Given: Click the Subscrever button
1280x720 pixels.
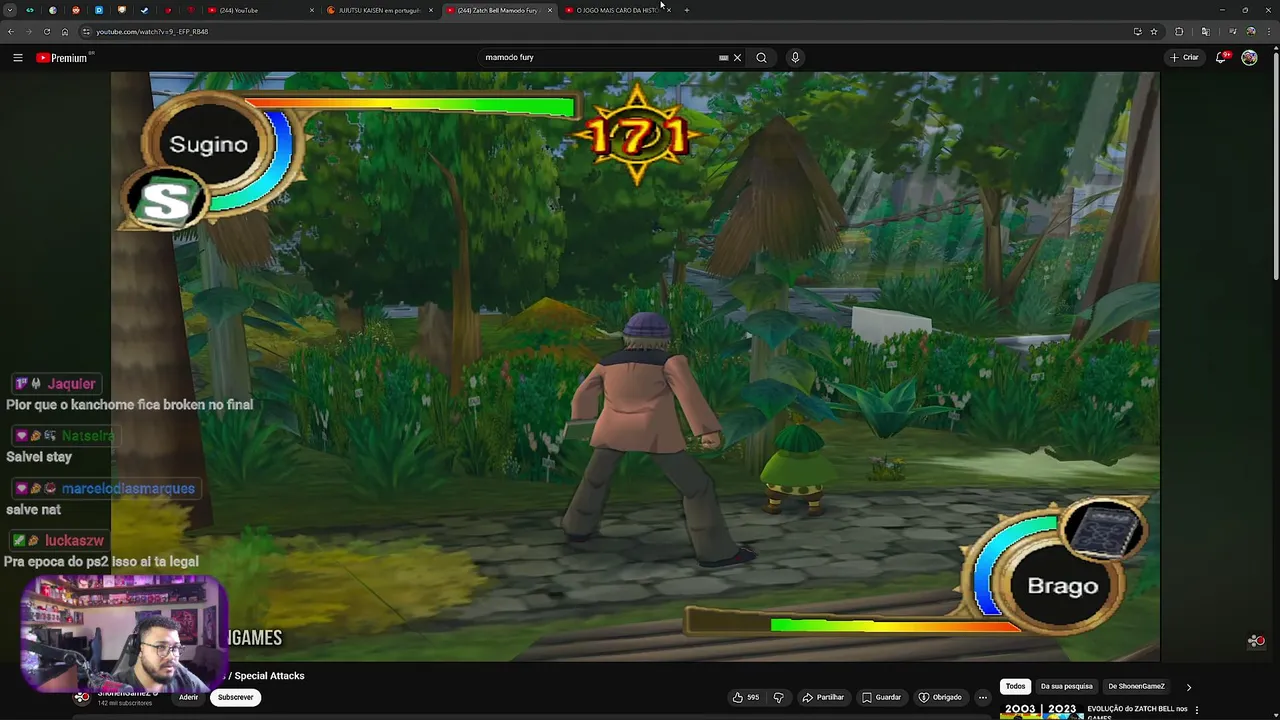Looking at the screenshot, I should (236, 697).
